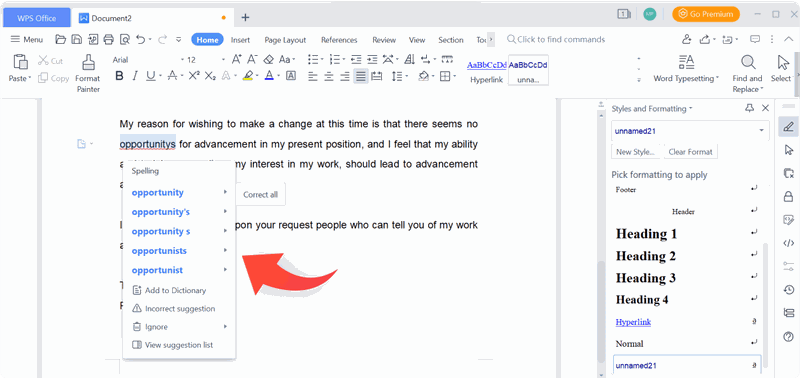Open the Section tab
This screenshot has height=378, width=800.
(451, 40)
